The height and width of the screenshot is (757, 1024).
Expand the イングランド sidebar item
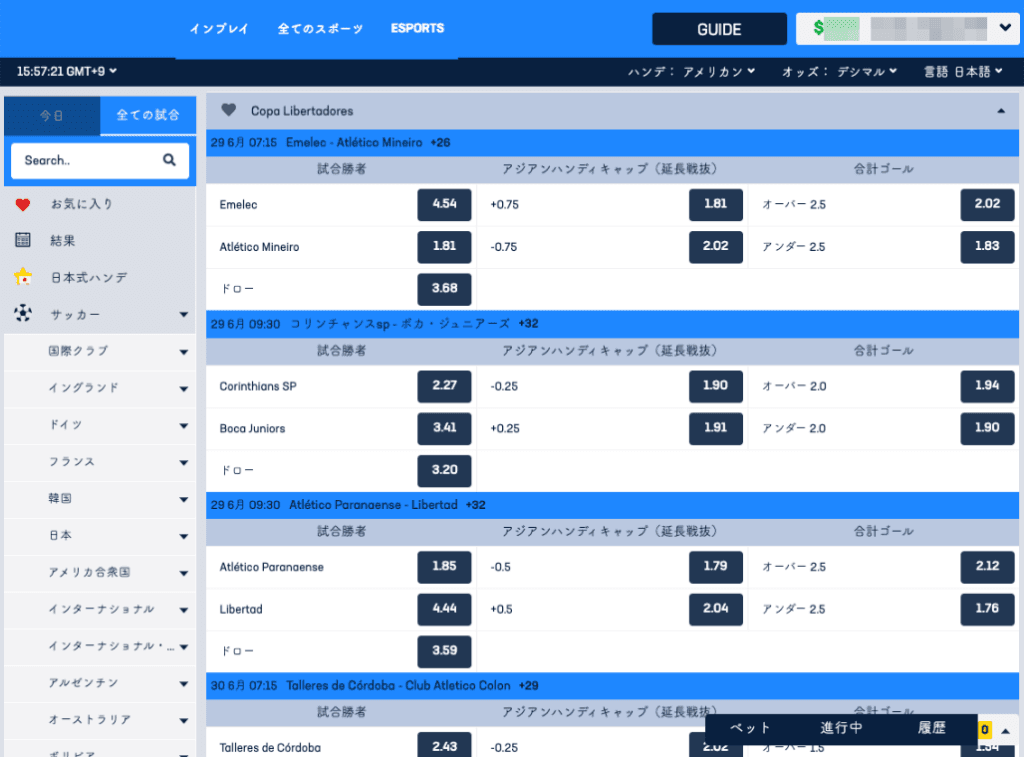(184, 389)
